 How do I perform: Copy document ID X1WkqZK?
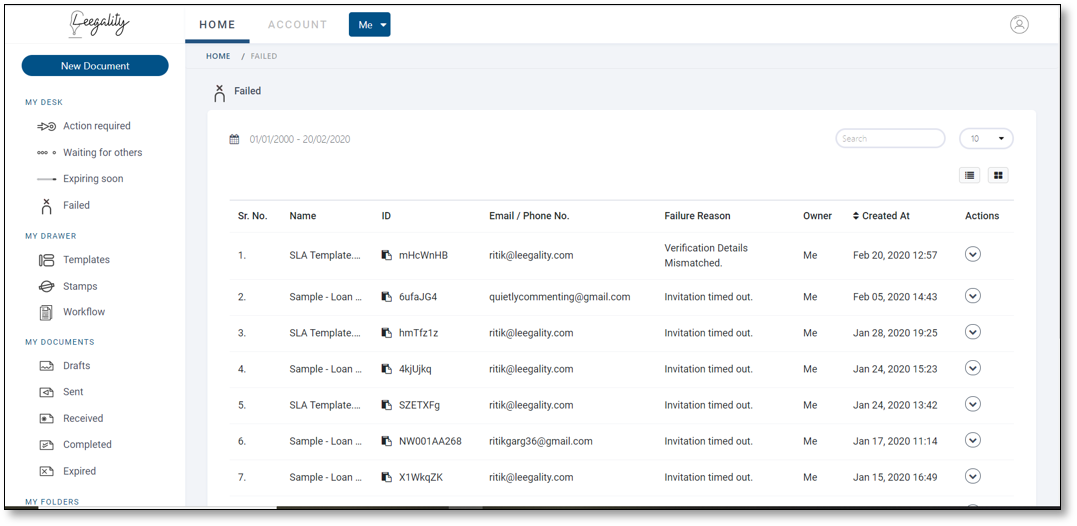(x=387, y=477)
